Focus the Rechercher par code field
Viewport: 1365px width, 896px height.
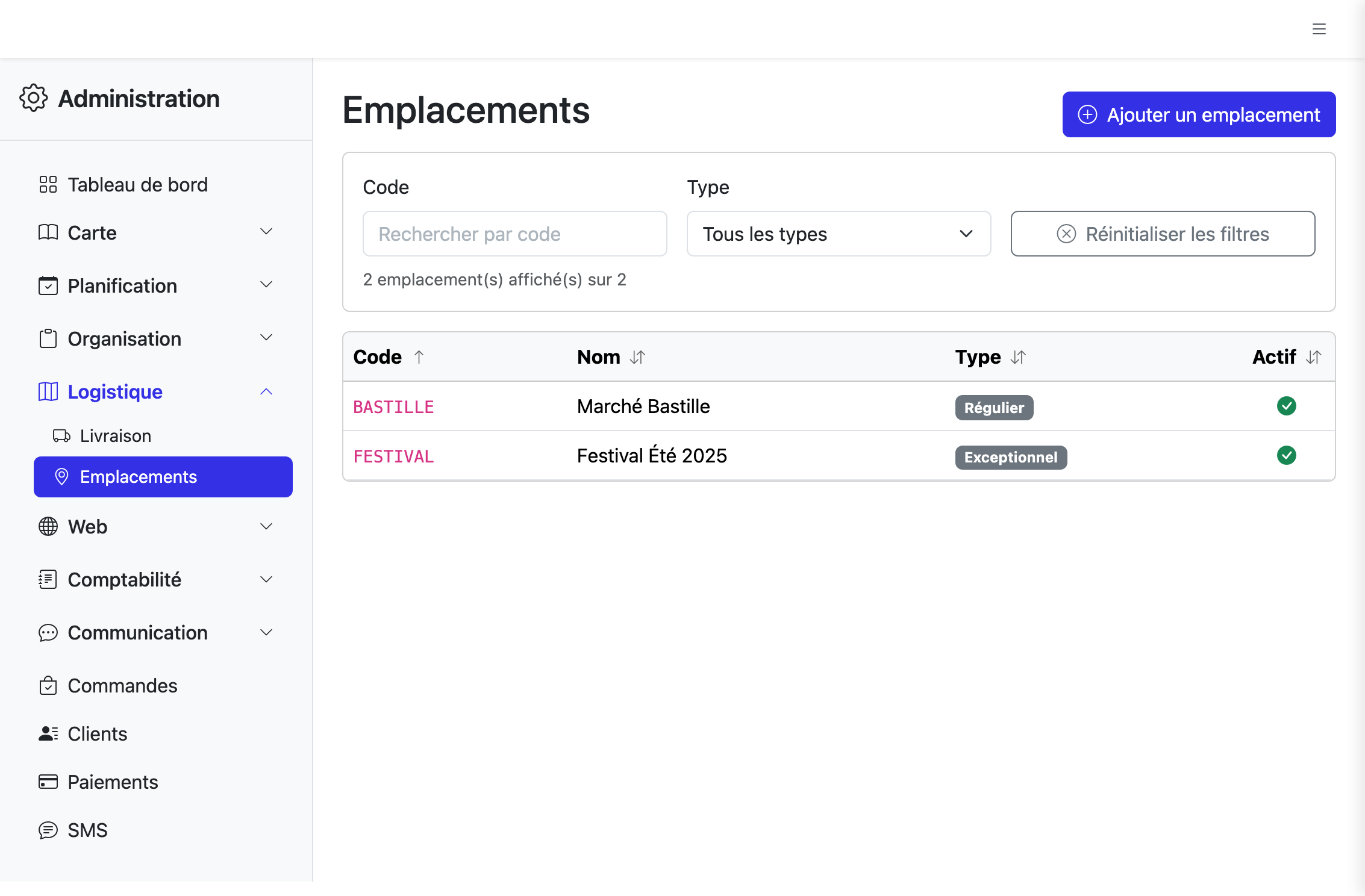pyautogui.click(x=514, y=234)
